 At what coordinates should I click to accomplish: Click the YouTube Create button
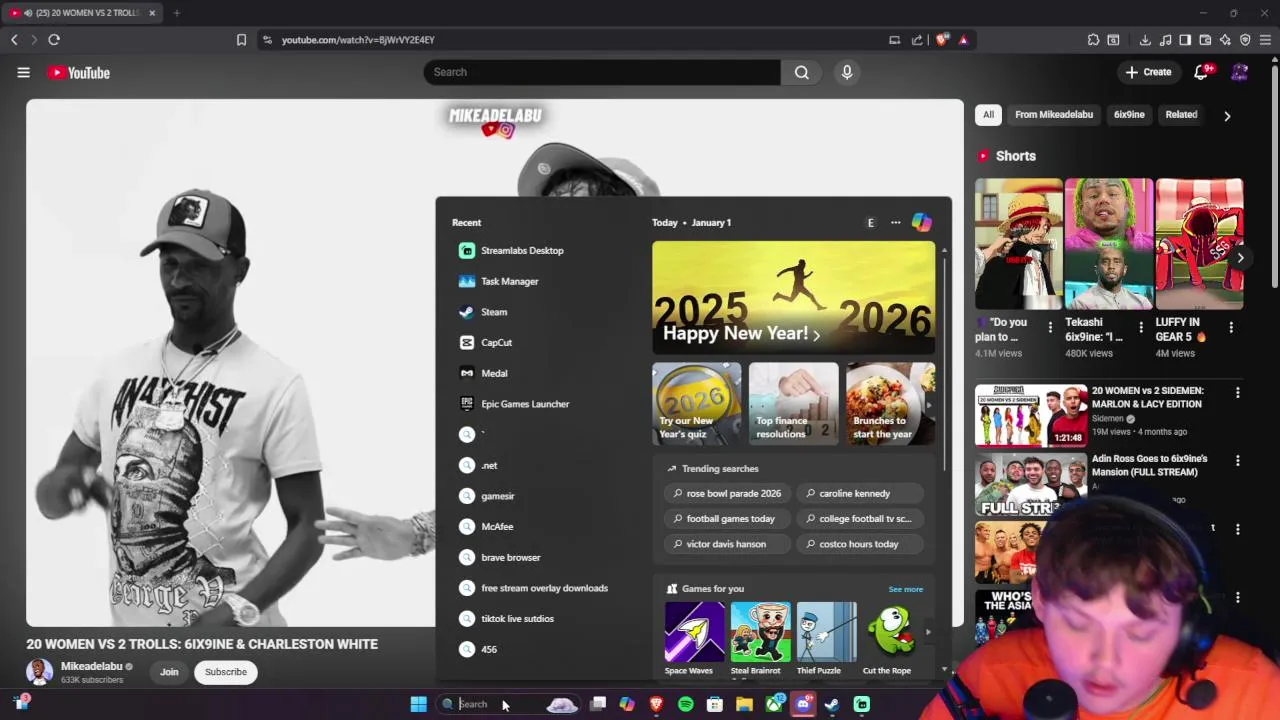(1148, 72)
